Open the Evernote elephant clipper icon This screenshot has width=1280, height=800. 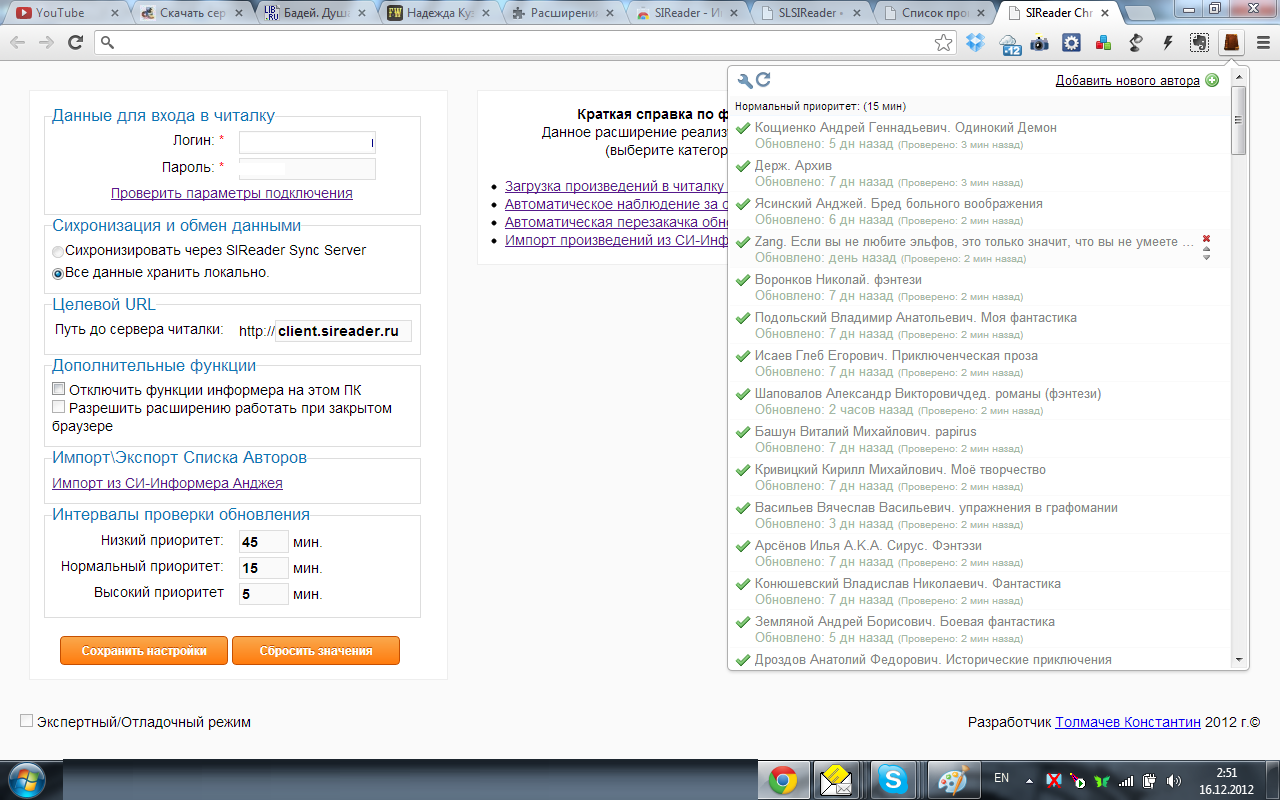point(1198,43)
